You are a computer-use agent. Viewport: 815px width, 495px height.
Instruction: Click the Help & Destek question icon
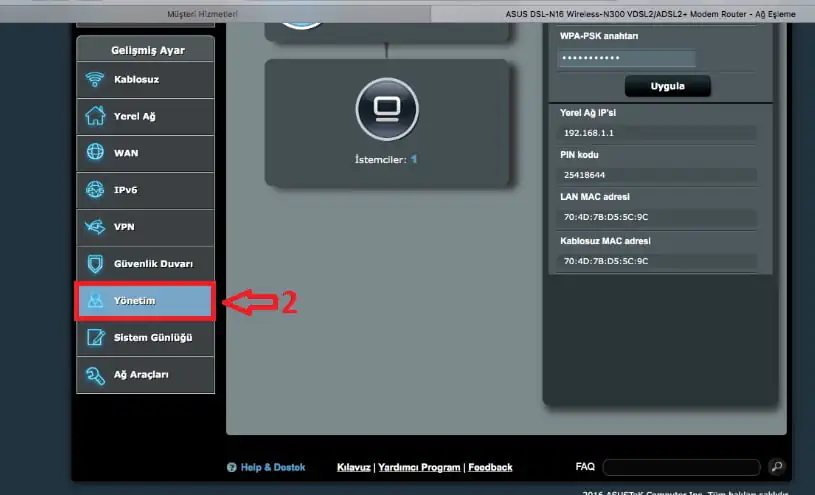pos(232,467)
